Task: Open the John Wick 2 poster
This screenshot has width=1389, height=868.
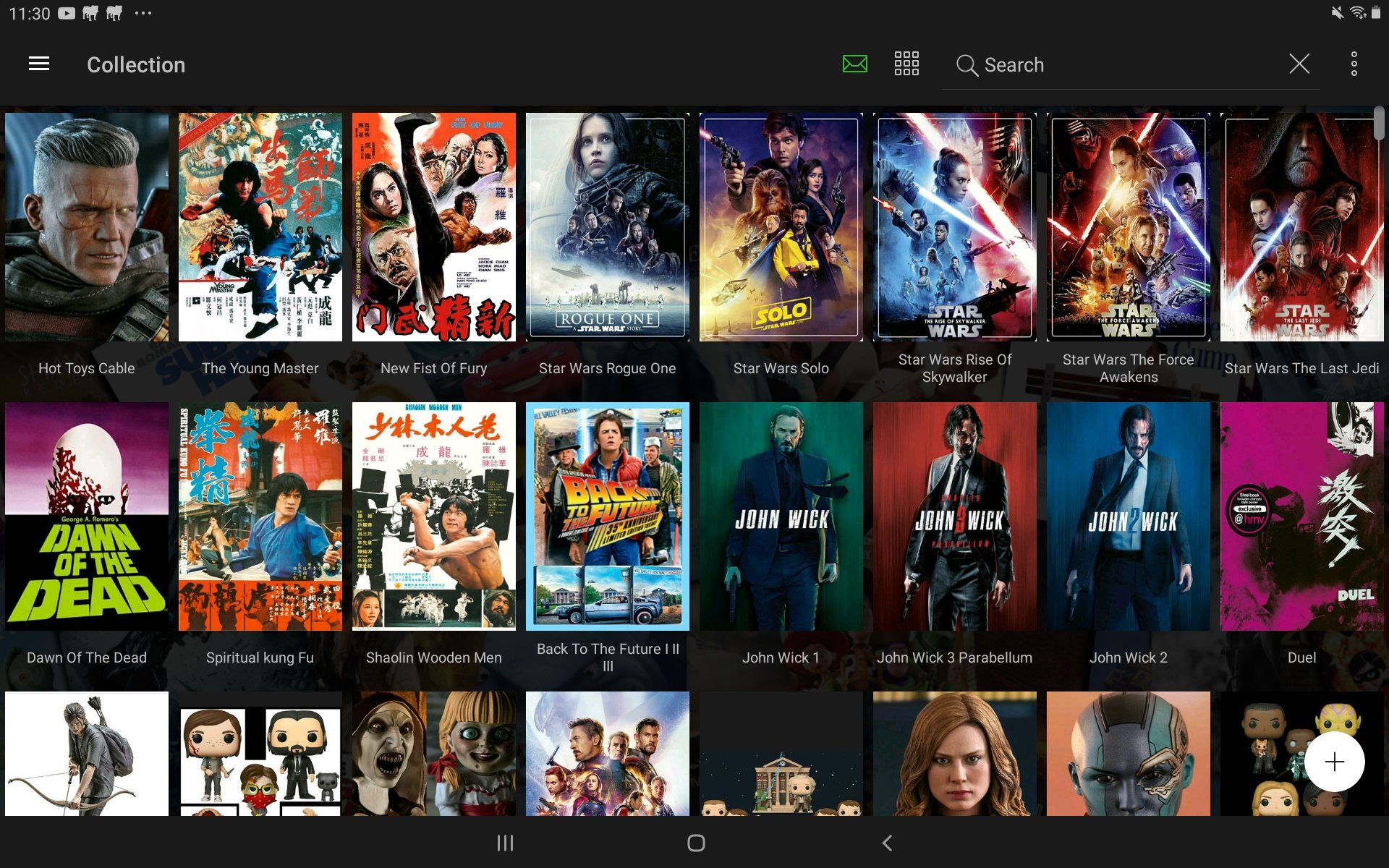Action: click(x=1129, y=516)
